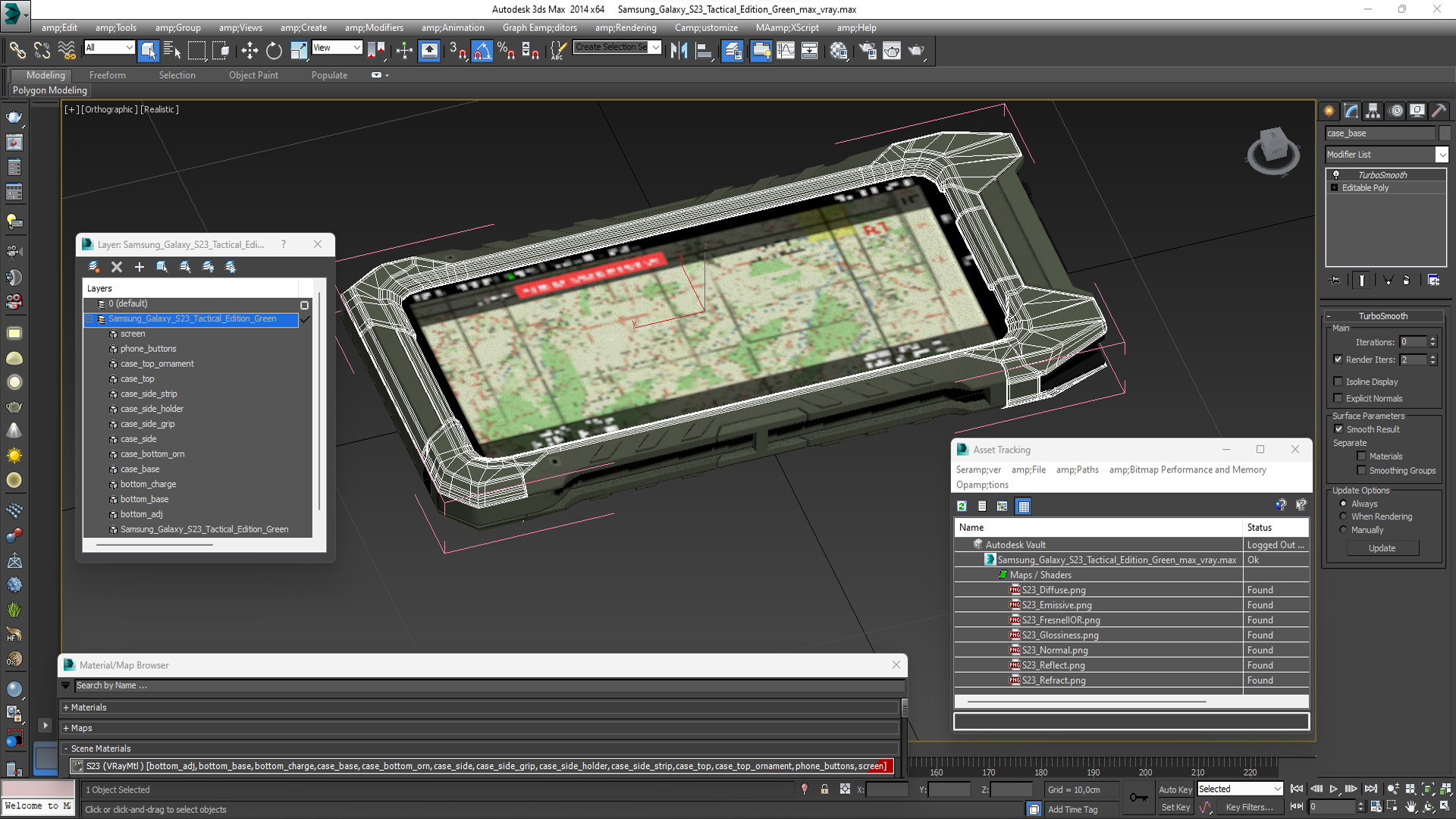Click Delete layer X icon in Layer dialog
This screenshot has width=1456, height=819.
[117, 267]
